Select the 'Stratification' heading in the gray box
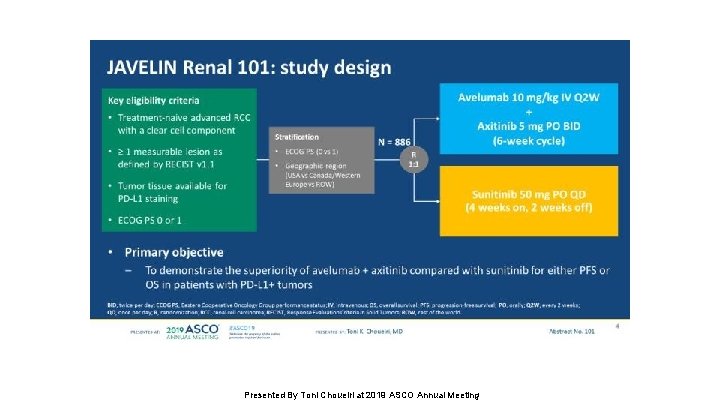This screenshot has width=720, height=405. pyautogui.click(x=296, y=137)
